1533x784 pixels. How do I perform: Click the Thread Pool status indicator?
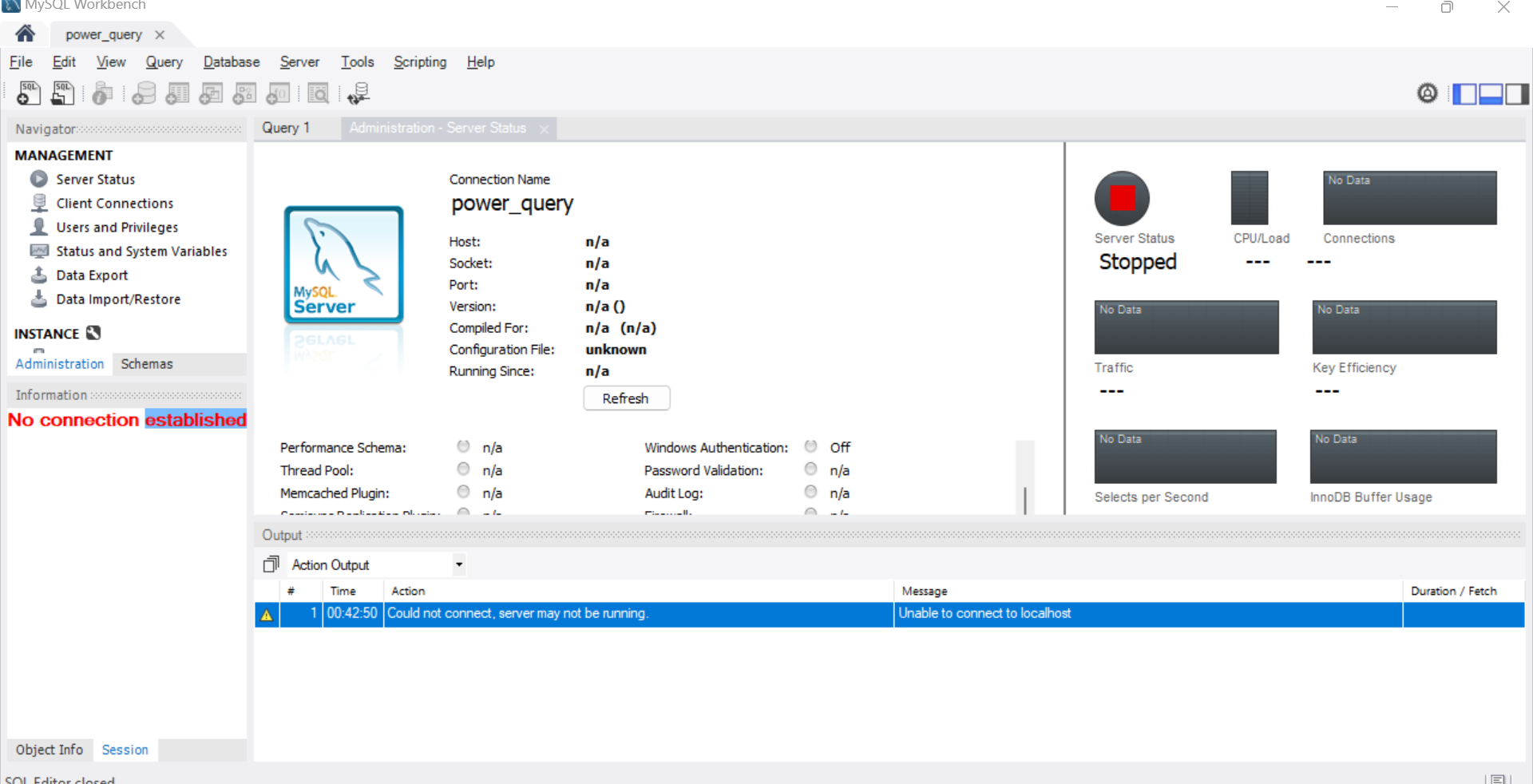[463, 469]
